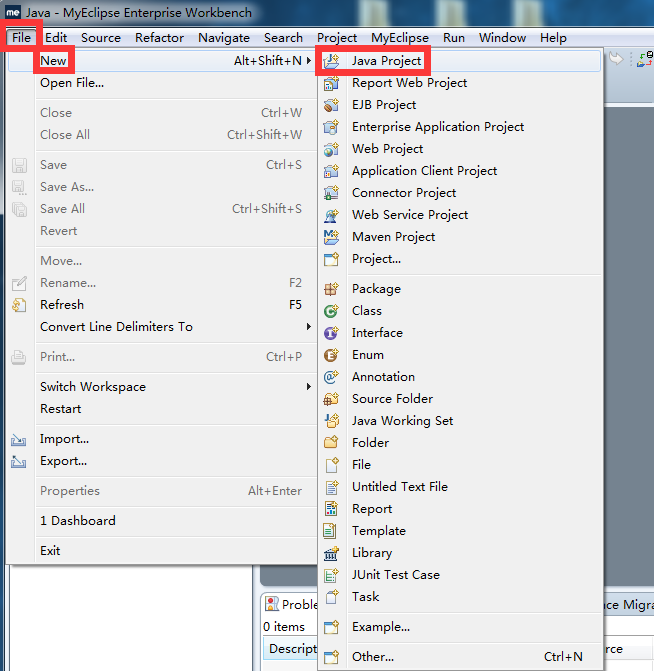The image size is (654, 671).
Task: Switch to the Problems tab
Action: [291, 604]
